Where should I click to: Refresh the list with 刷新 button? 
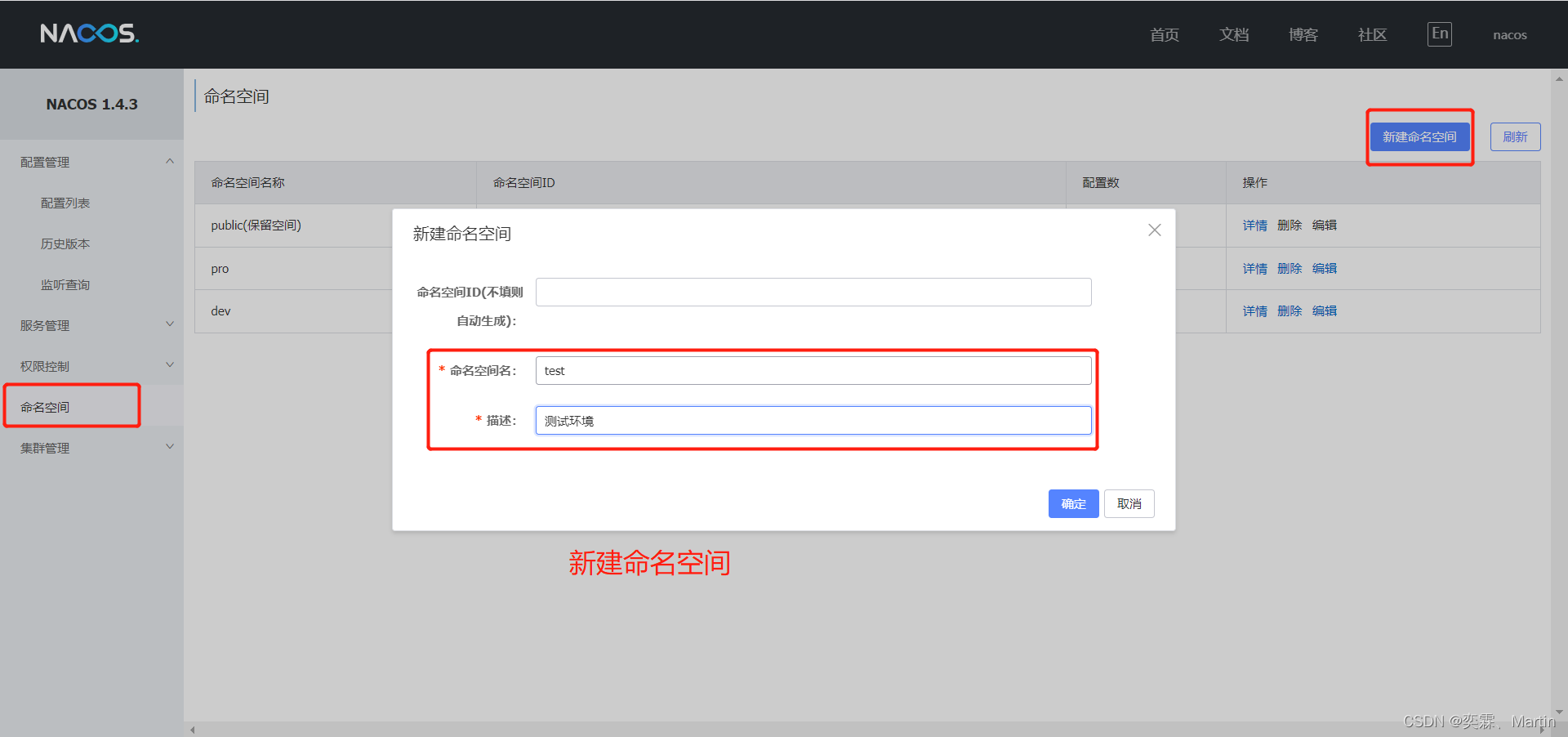pyautogui.click(x=1515, y=137)
